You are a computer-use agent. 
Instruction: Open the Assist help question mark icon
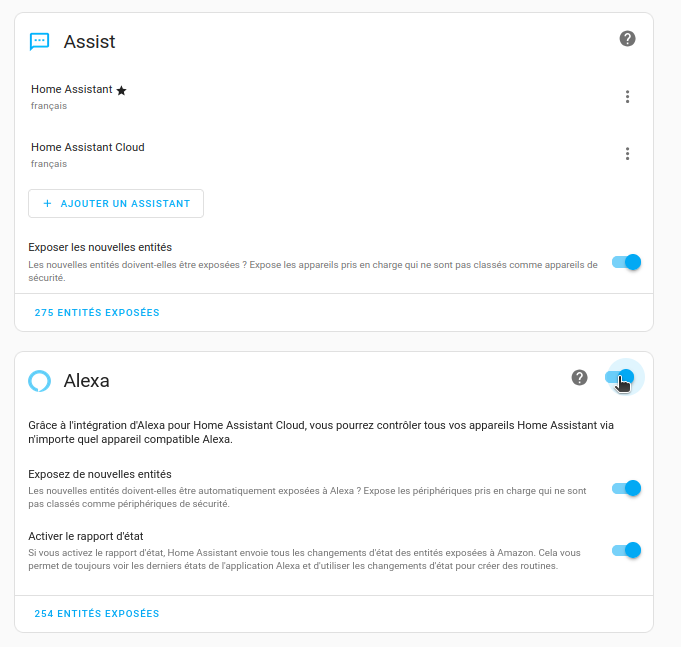[627, 39]
